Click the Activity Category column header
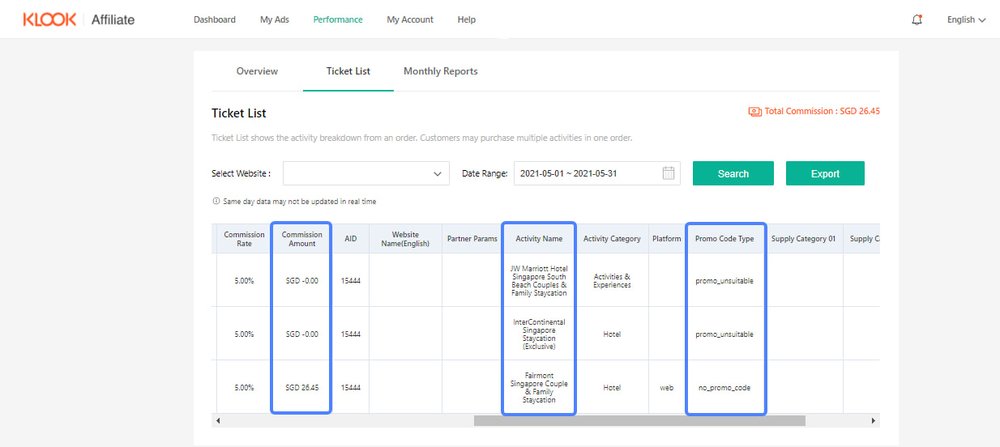Screen dimensions: 1000x447 [x=612, y=239]
